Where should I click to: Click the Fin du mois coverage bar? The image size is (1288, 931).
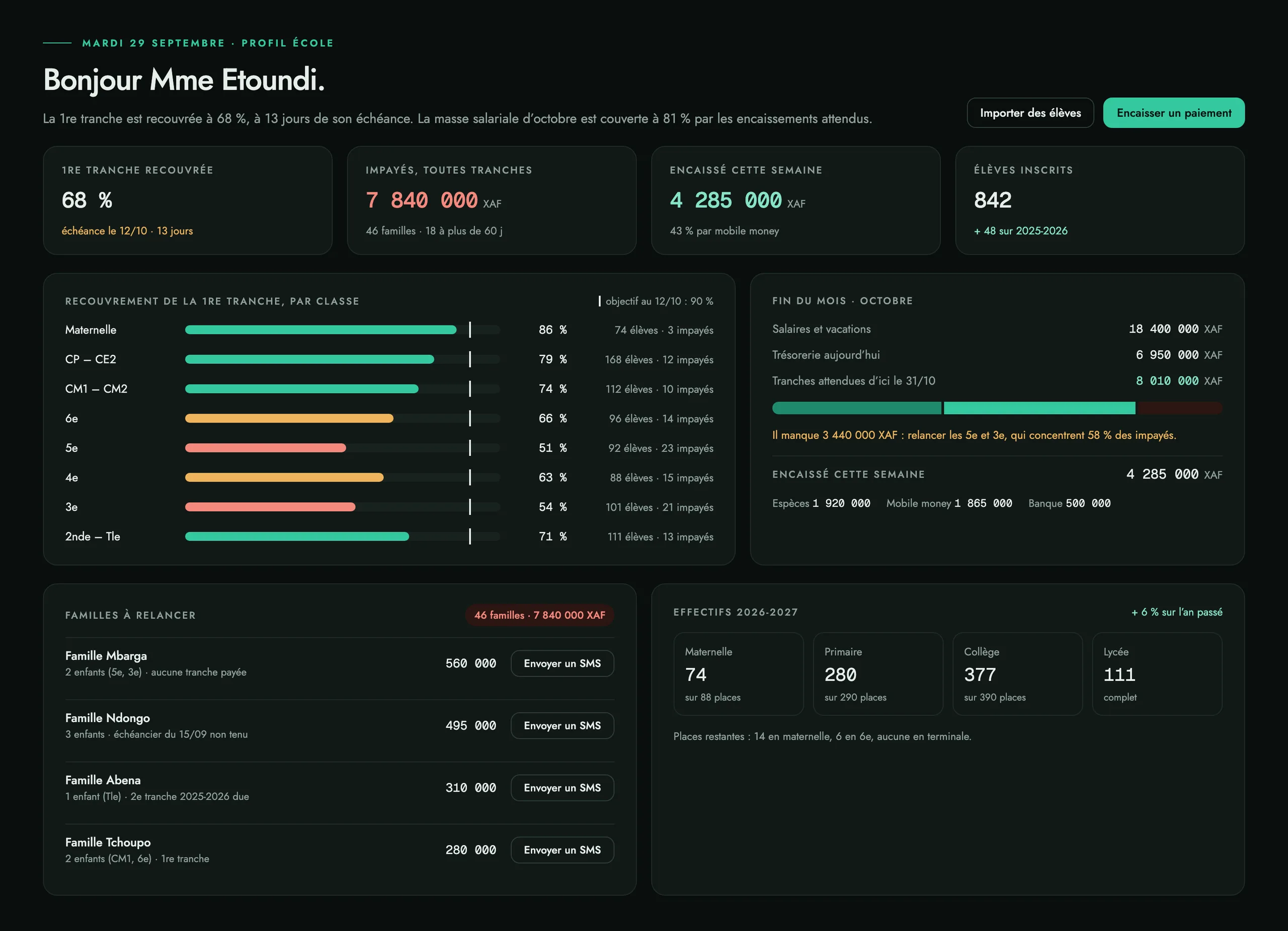997,407
